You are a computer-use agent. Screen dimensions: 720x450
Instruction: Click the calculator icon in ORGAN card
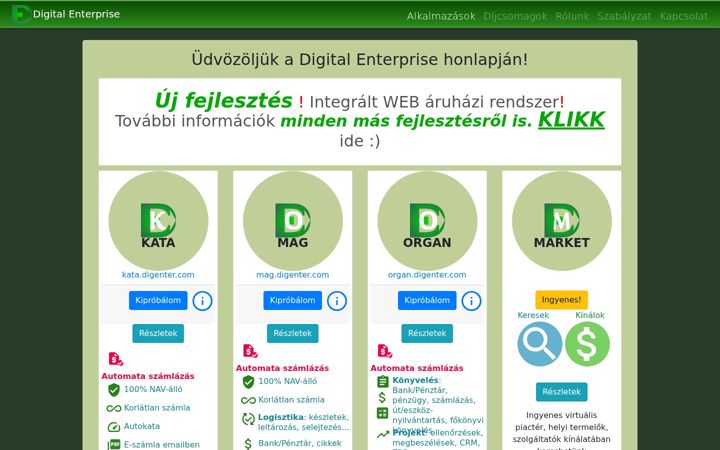tap(382, 413)
